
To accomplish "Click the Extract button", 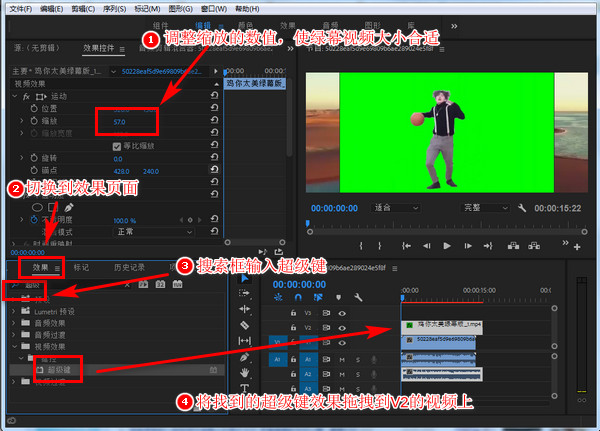I will pyautogui.click(x=534, y=246).
